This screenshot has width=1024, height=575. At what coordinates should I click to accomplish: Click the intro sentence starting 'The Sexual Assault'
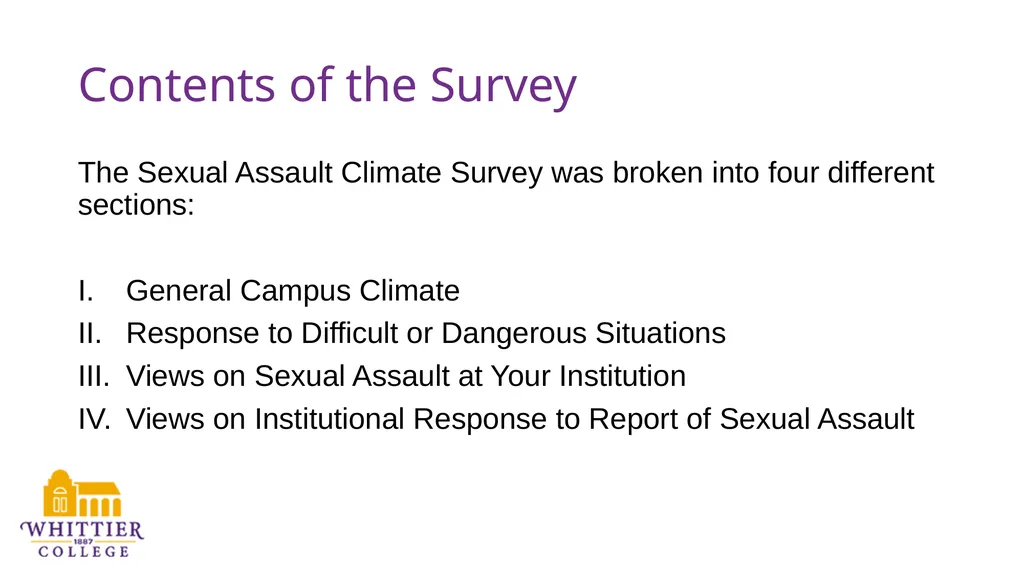pos(506,189)
